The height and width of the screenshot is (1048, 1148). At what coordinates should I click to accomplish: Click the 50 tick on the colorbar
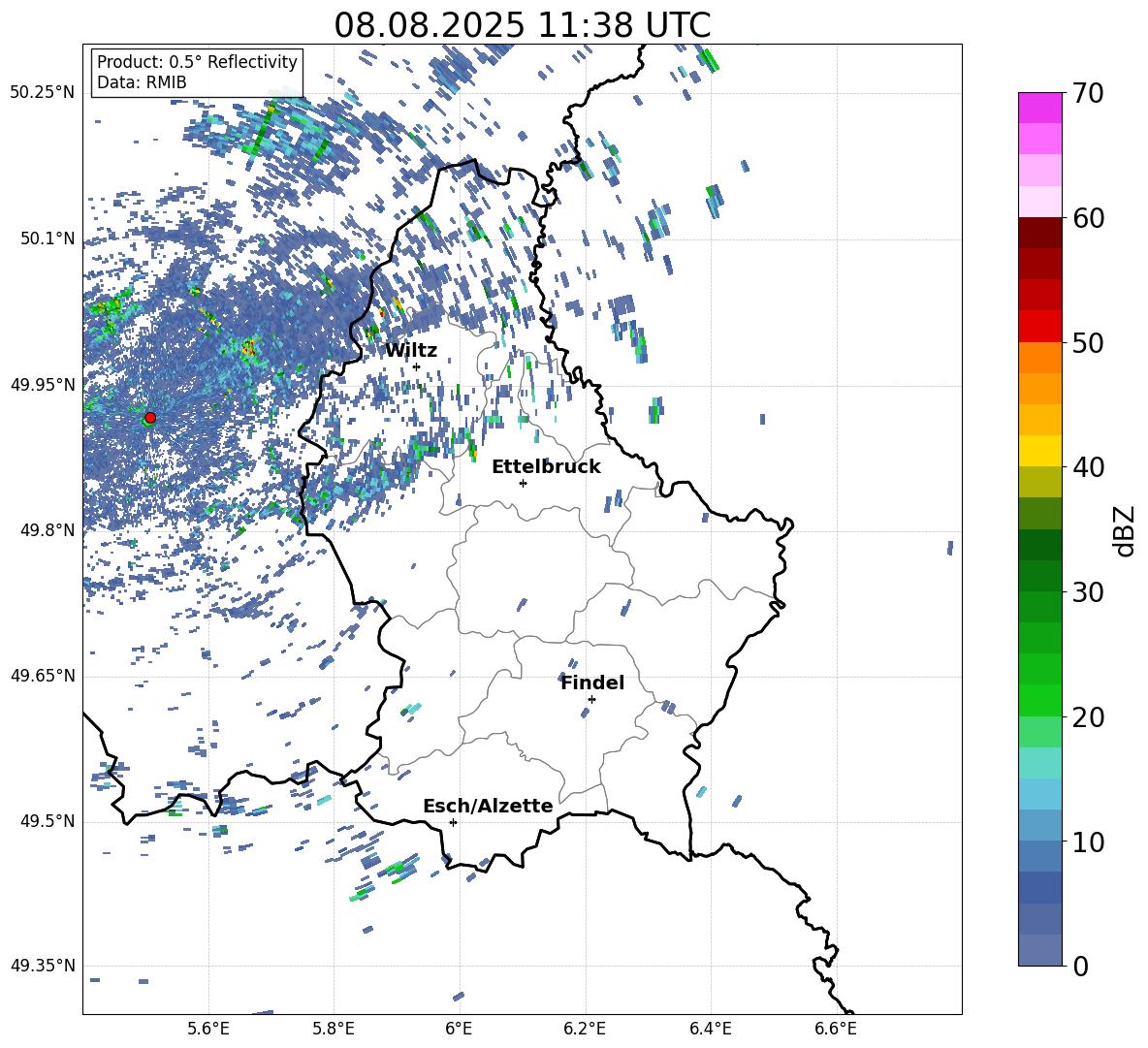click(x=1087, y=342)
